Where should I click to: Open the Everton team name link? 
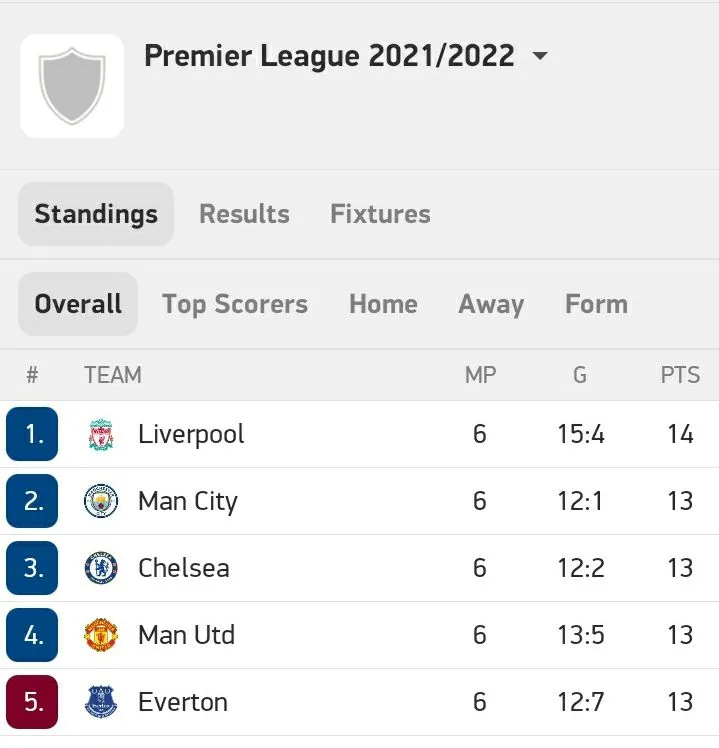(183, 702)
